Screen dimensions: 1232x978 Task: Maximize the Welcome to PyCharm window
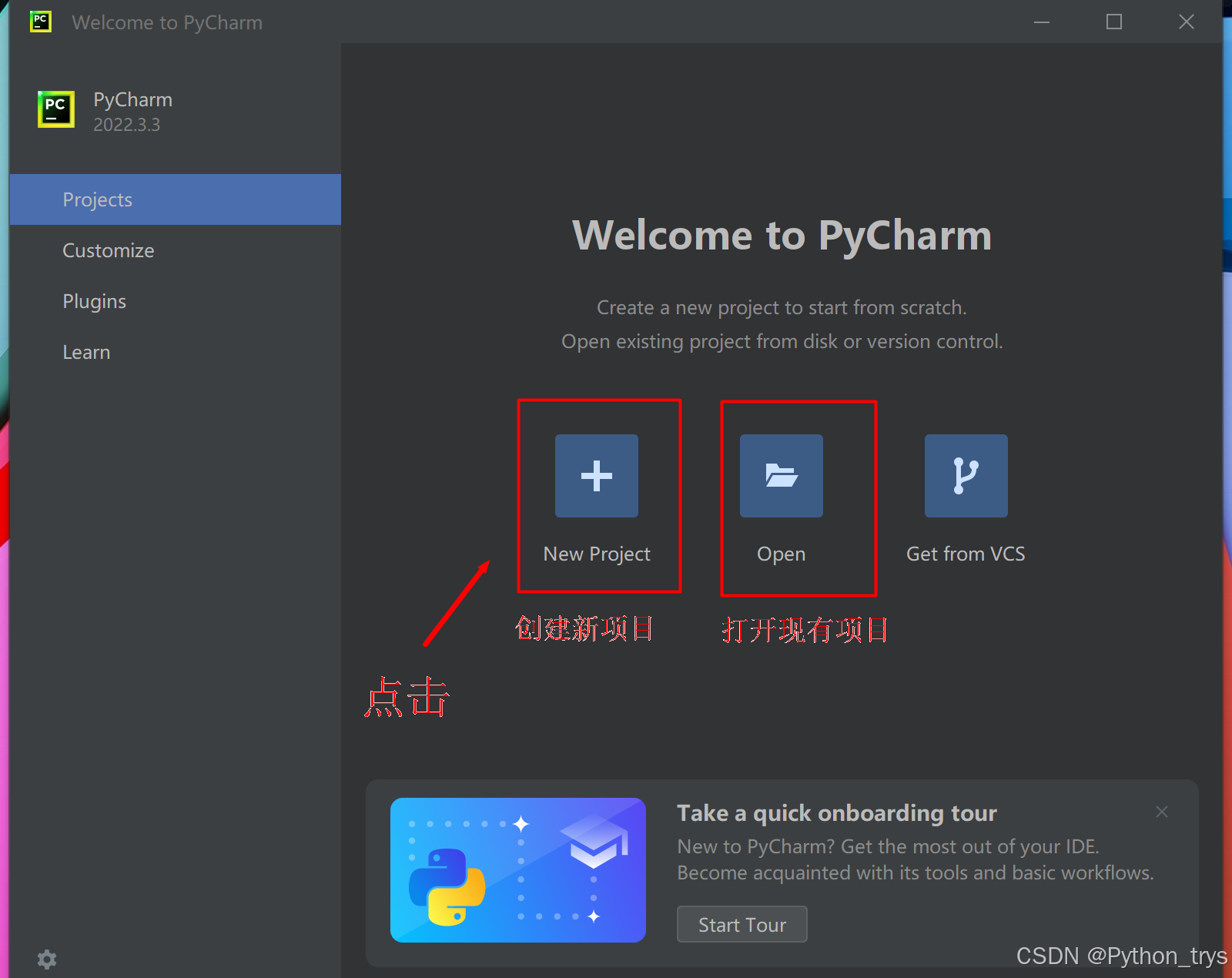(1114, 22)
